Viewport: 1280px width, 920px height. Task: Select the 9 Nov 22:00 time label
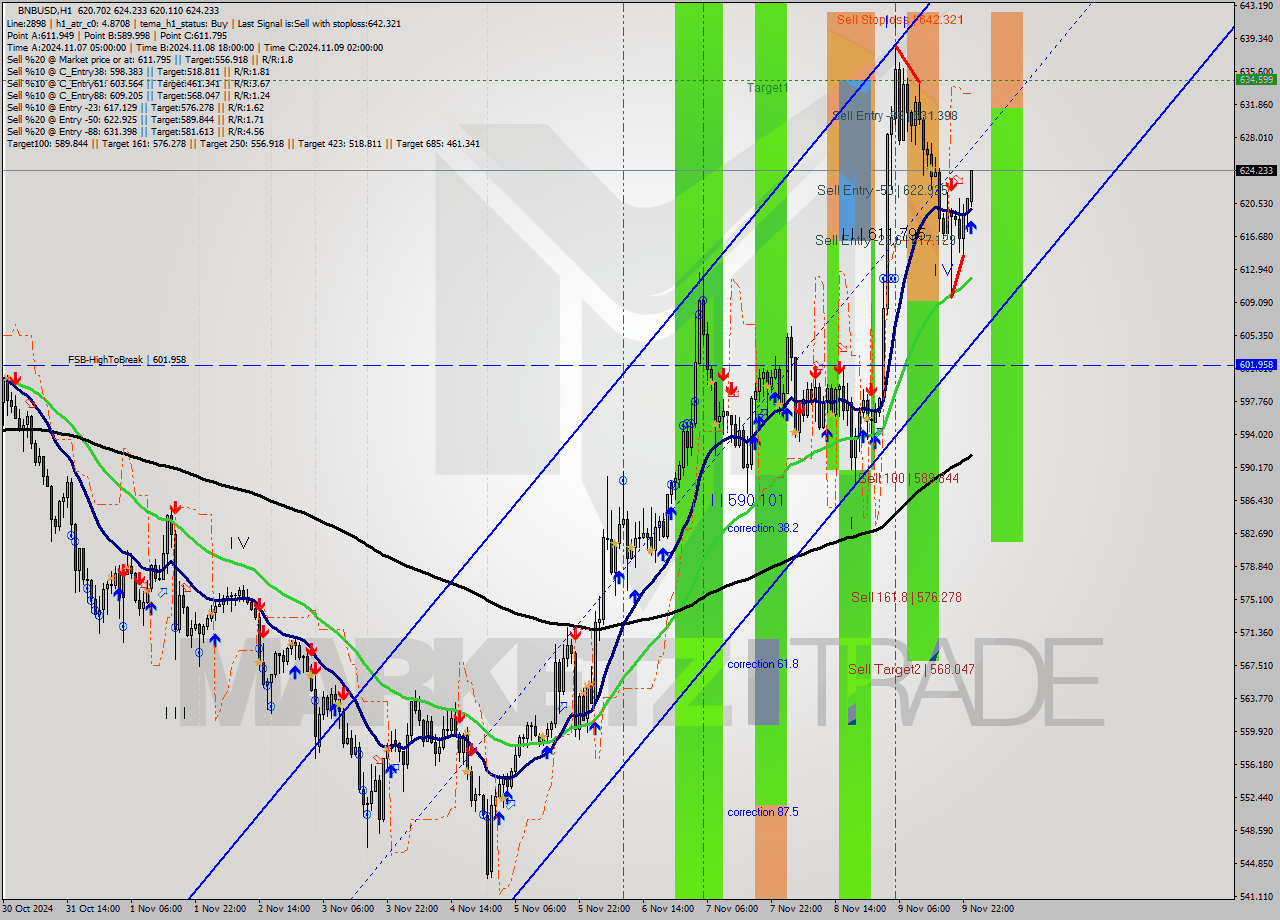pos(988,909)
